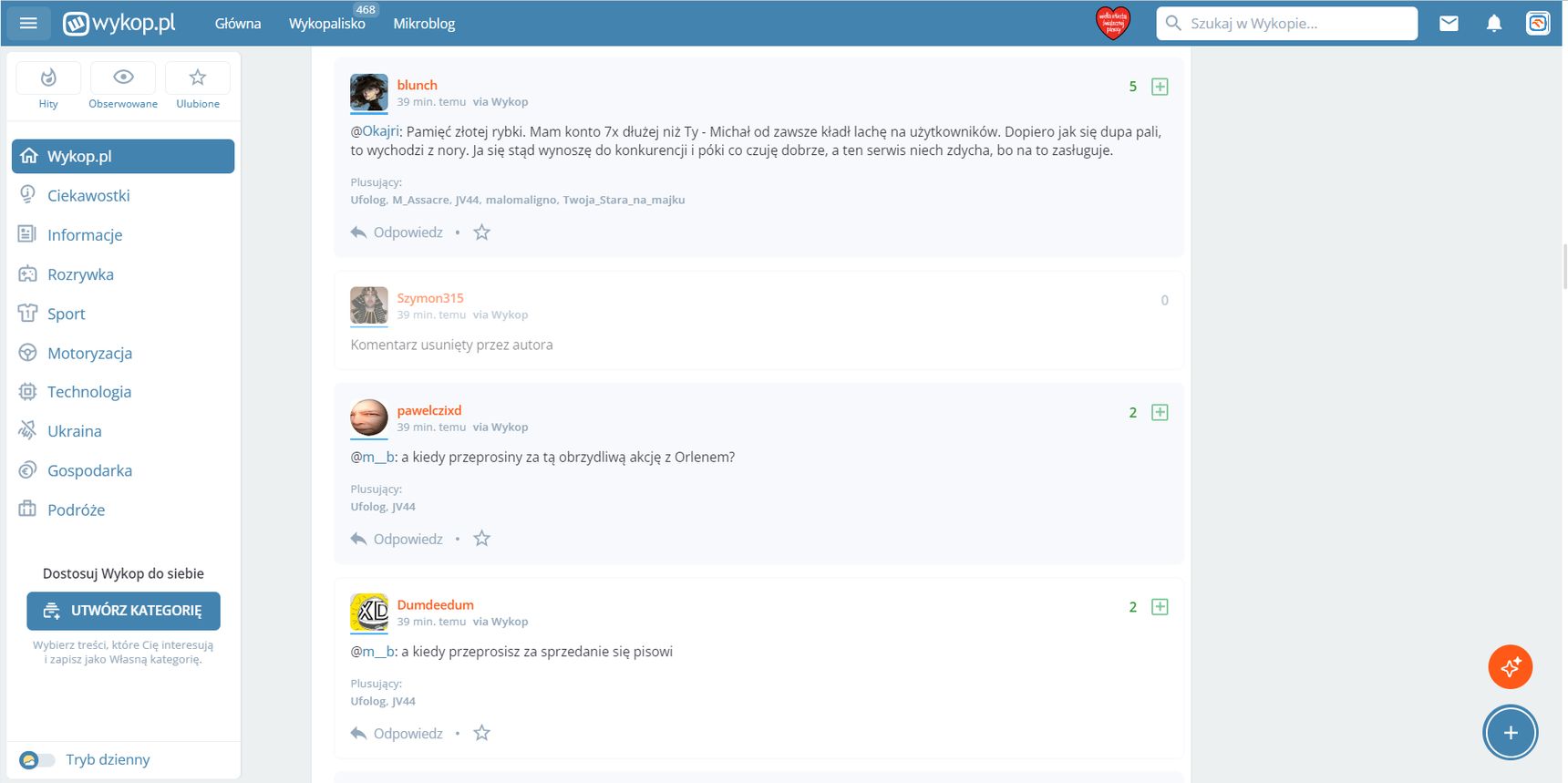Favorite pawelczixd's comment with star icon

pos(481,539)
